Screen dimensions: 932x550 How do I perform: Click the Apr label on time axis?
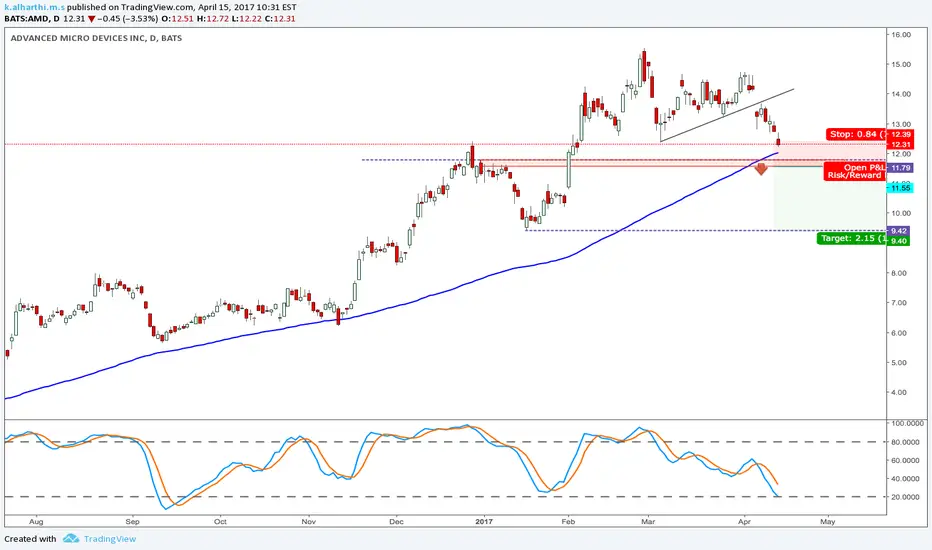pyautogui.click(x=744, y=521)
